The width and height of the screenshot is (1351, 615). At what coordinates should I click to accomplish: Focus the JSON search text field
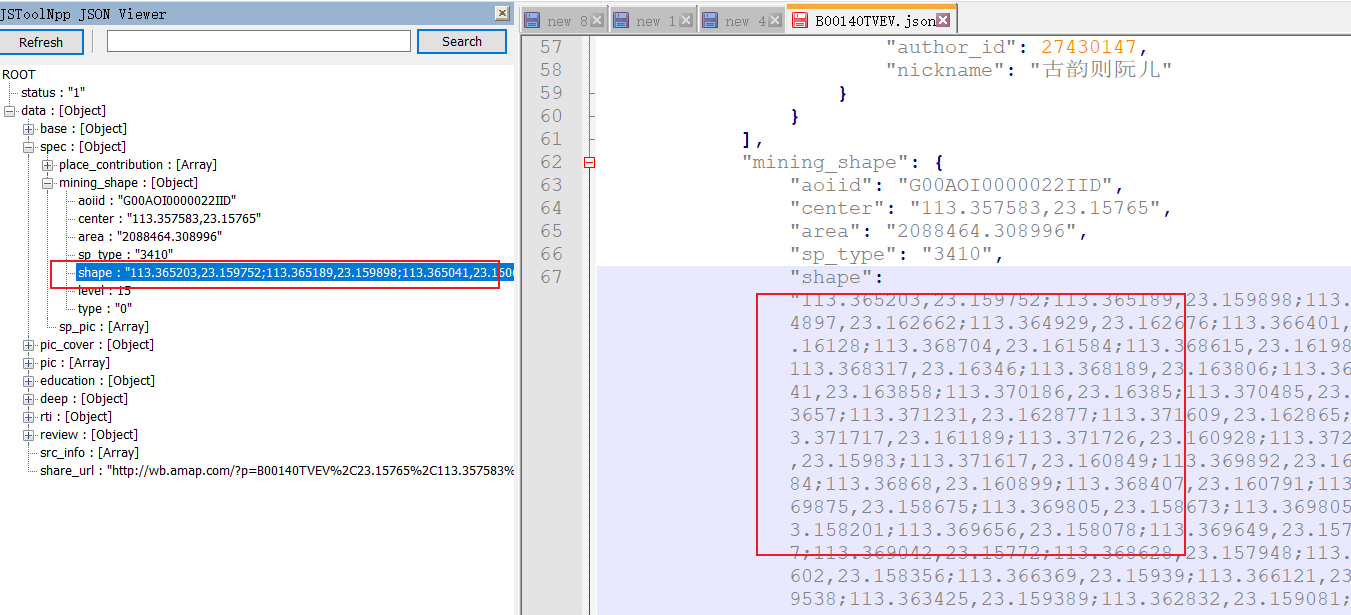[x=259, y=41]
